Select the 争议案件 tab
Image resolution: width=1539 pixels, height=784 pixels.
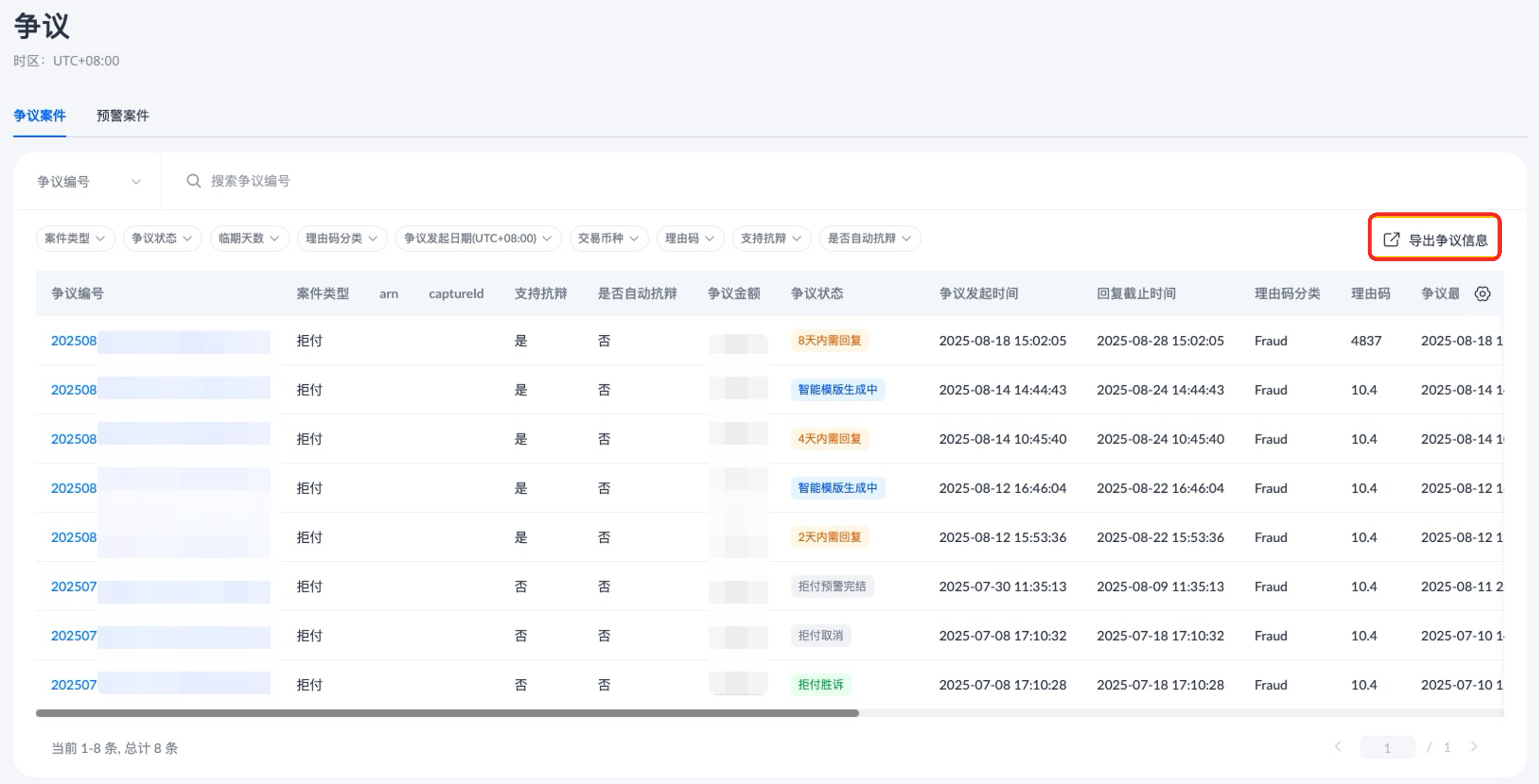coord(40,115)
